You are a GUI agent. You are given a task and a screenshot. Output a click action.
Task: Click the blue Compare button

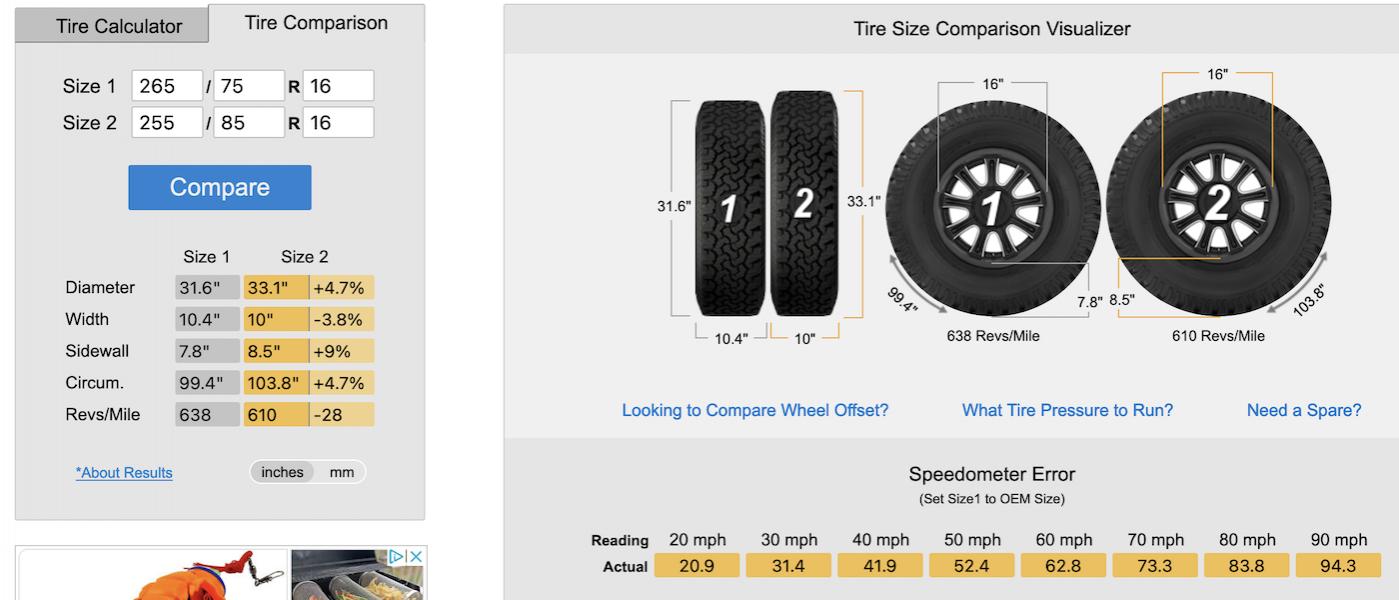pyautogui.click(x=220, y=187)
